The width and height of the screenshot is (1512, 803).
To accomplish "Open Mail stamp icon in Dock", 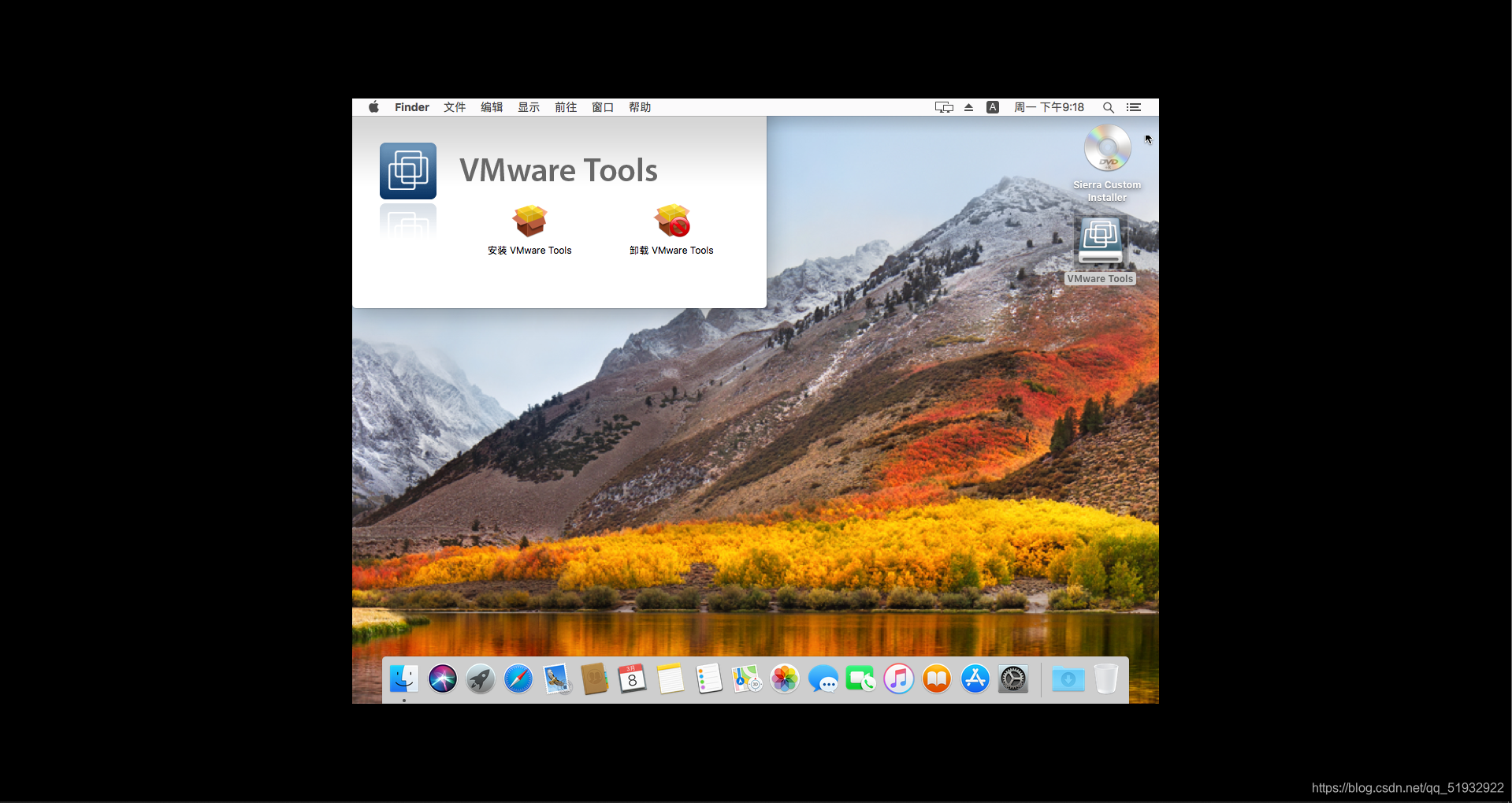I will point(557,678).
